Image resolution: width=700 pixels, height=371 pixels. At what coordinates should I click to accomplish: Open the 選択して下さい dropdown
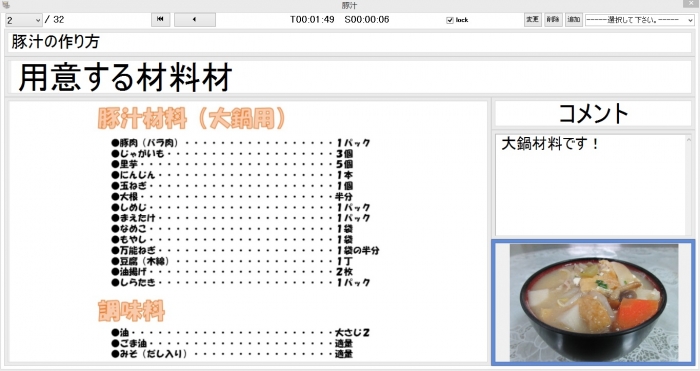[x=640, y=20]
